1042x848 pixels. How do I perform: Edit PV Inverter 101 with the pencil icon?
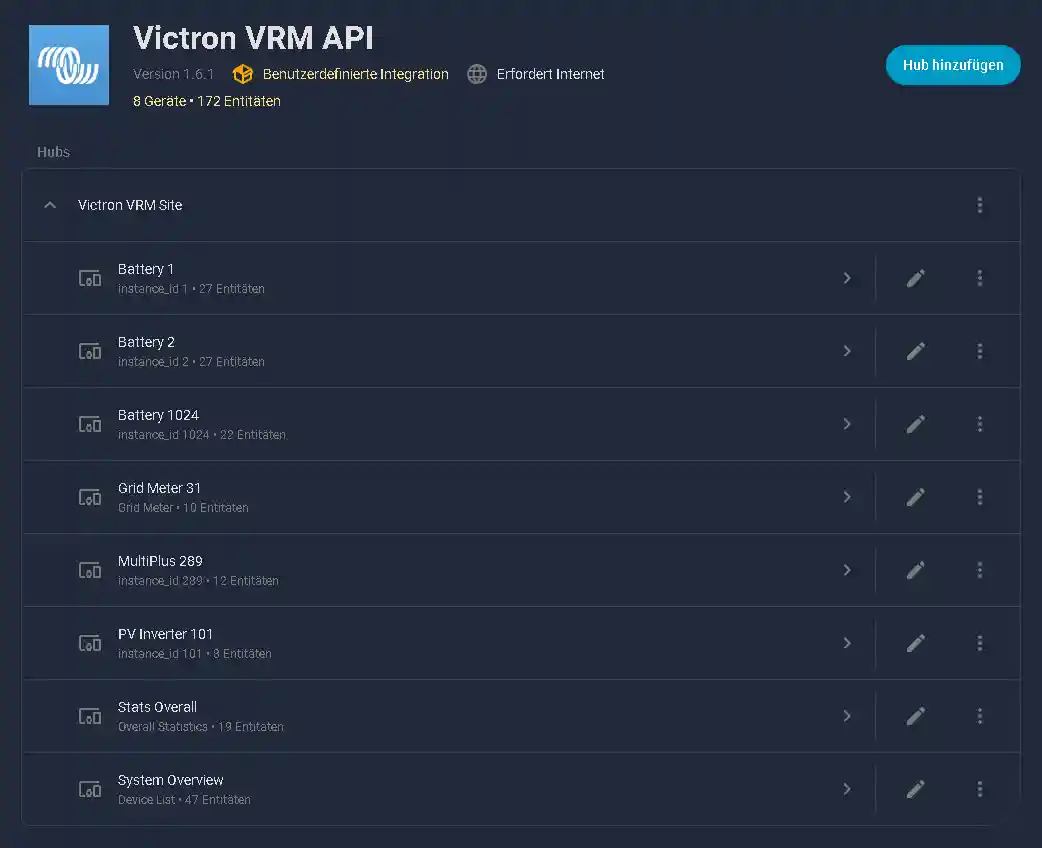(915, 644)
